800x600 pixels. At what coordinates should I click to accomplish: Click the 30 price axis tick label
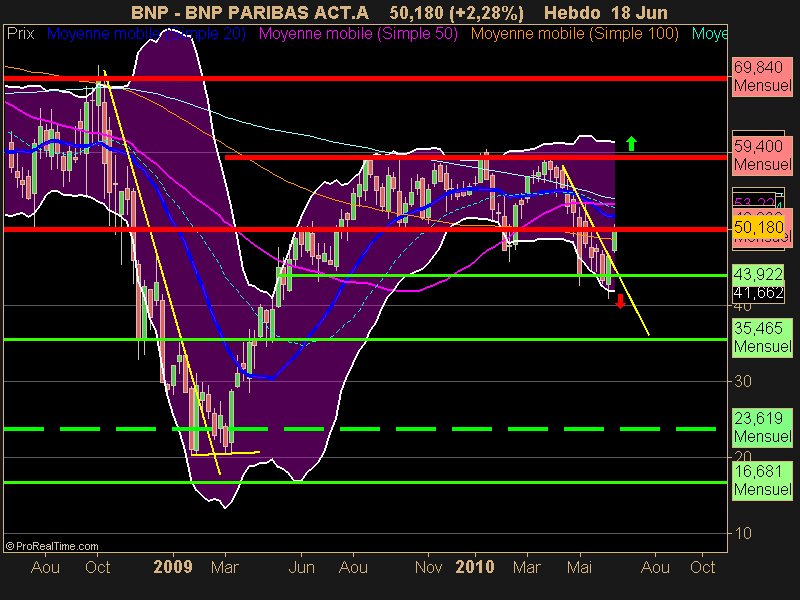[x=743, y=381]
